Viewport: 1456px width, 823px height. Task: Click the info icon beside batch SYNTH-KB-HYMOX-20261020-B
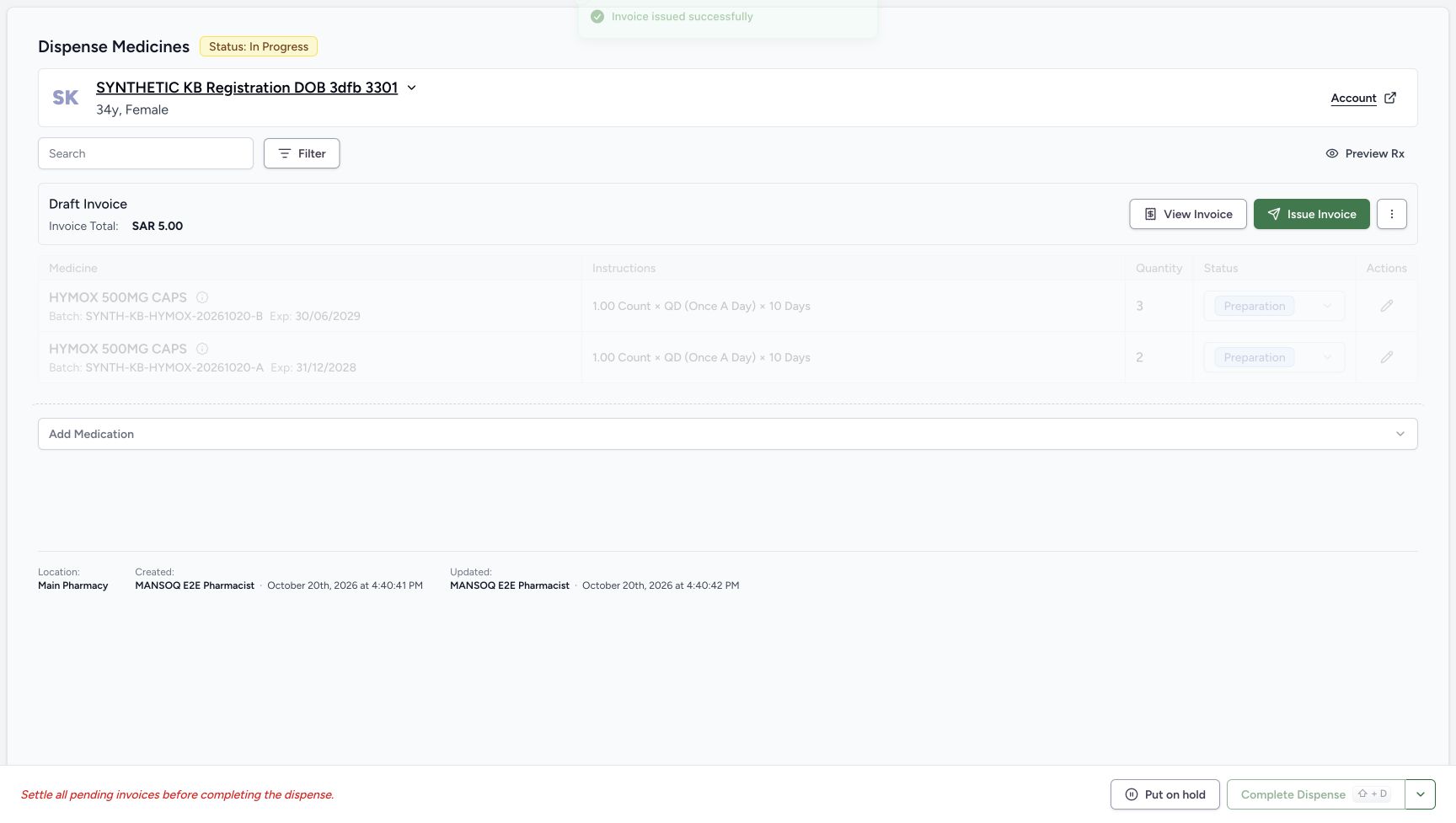click(x=202, y=297)
